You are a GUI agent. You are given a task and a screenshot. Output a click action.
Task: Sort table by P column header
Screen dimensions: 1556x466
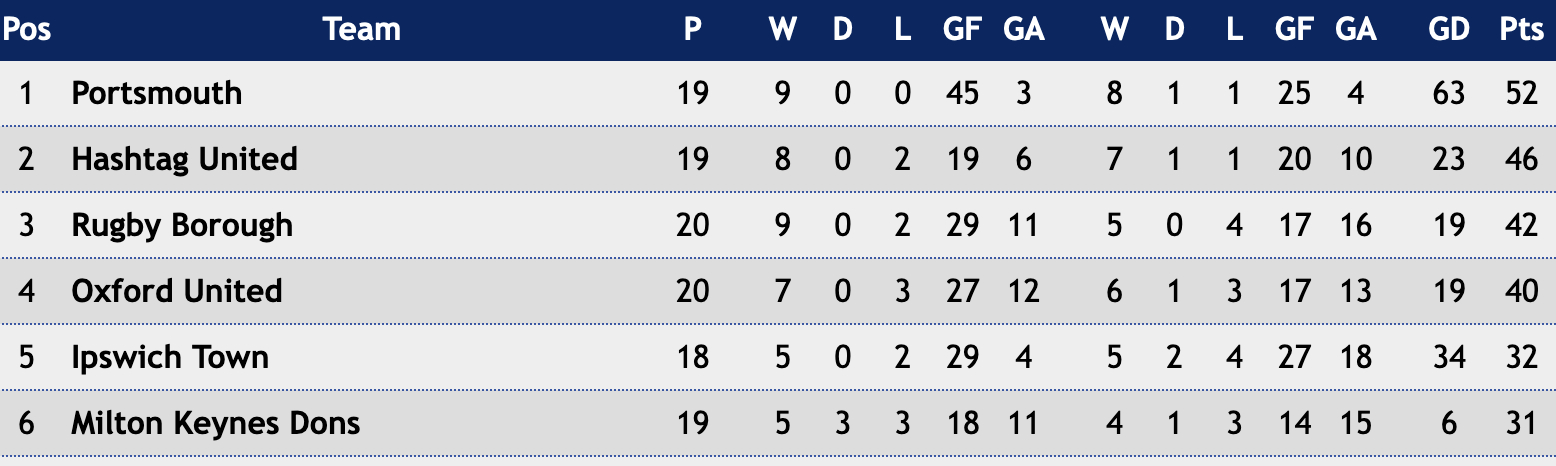click(x=693, y=30)
